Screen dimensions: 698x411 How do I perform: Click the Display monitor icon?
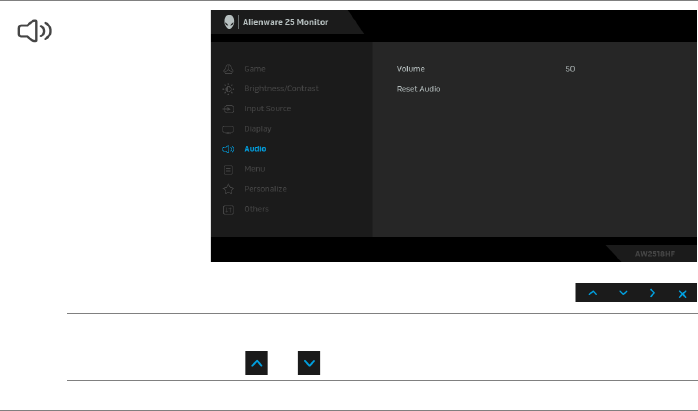point(228,130)
